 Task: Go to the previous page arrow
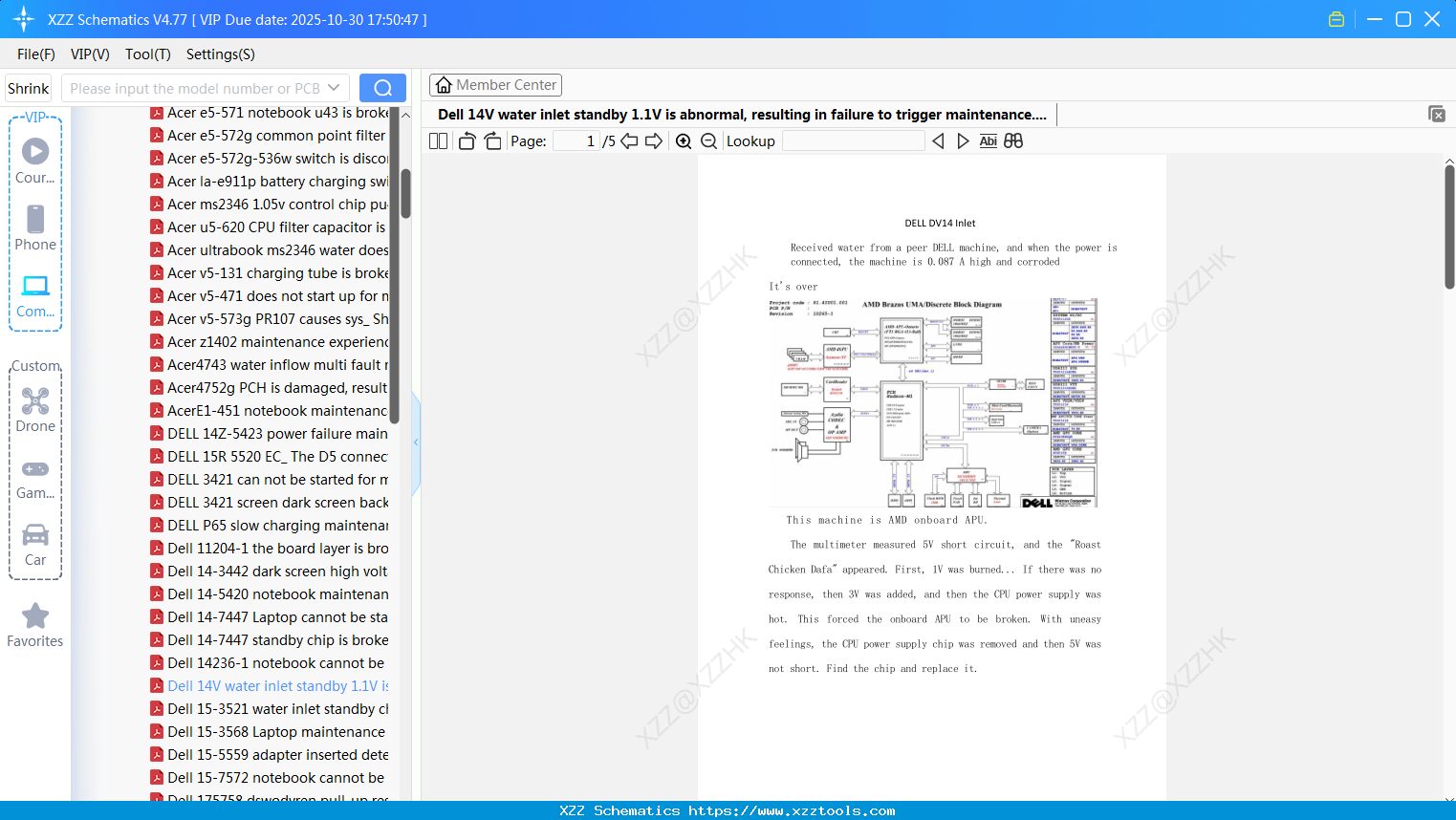tap(629, 141)
